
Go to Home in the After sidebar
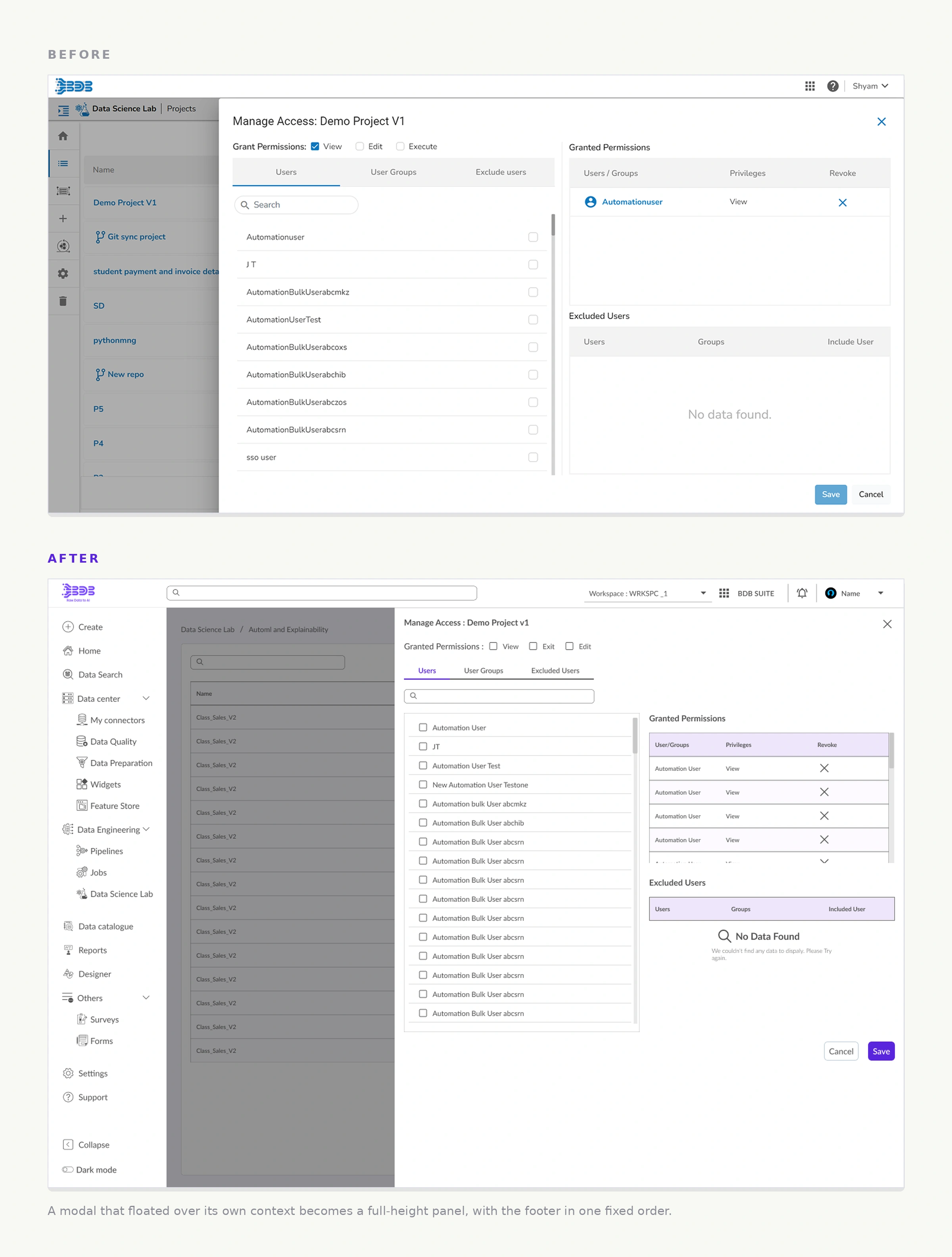pos(89,651)
